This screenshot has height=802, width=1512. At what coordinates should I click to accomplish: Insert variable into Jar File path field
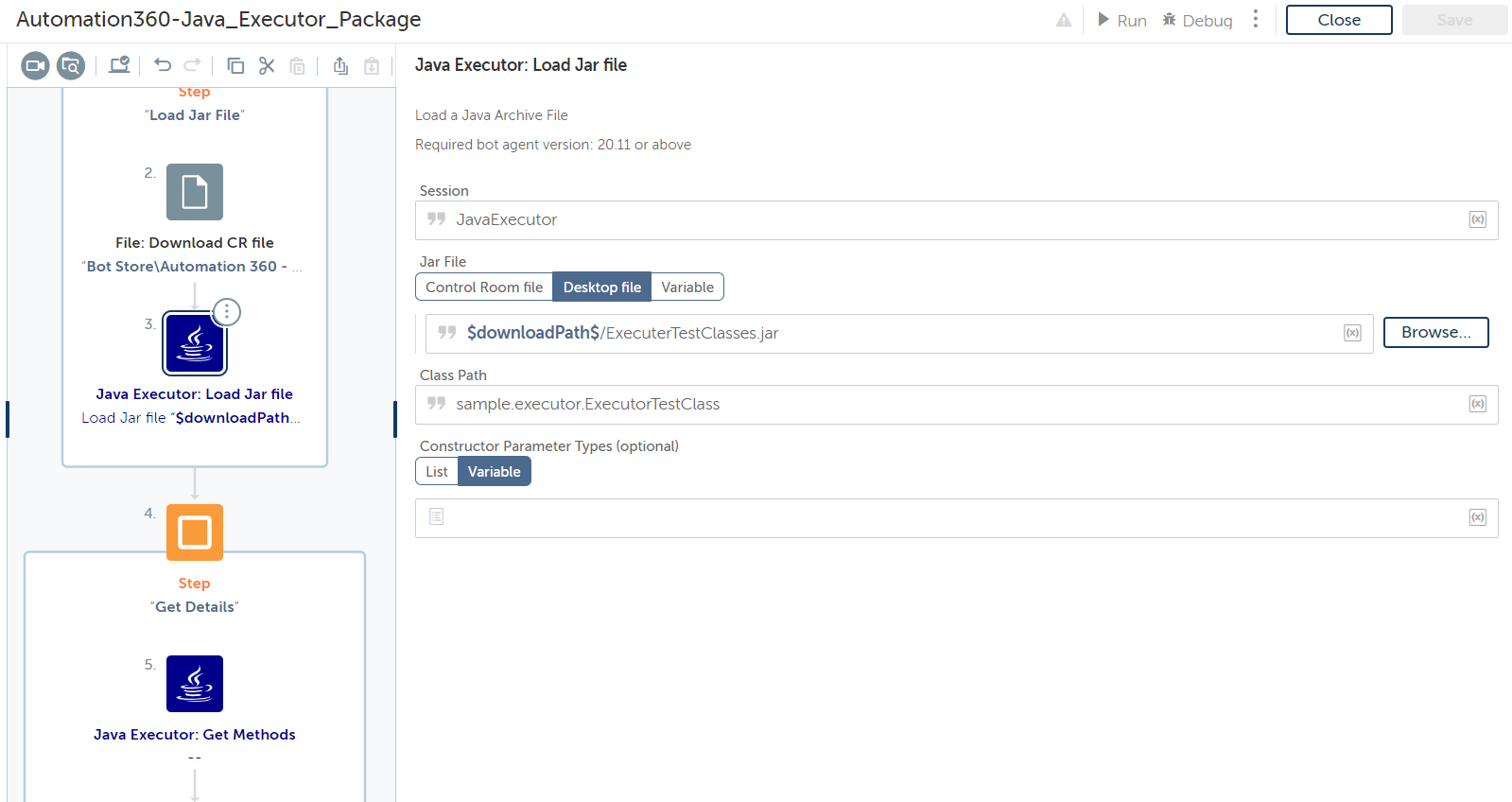click(1353, 333)
